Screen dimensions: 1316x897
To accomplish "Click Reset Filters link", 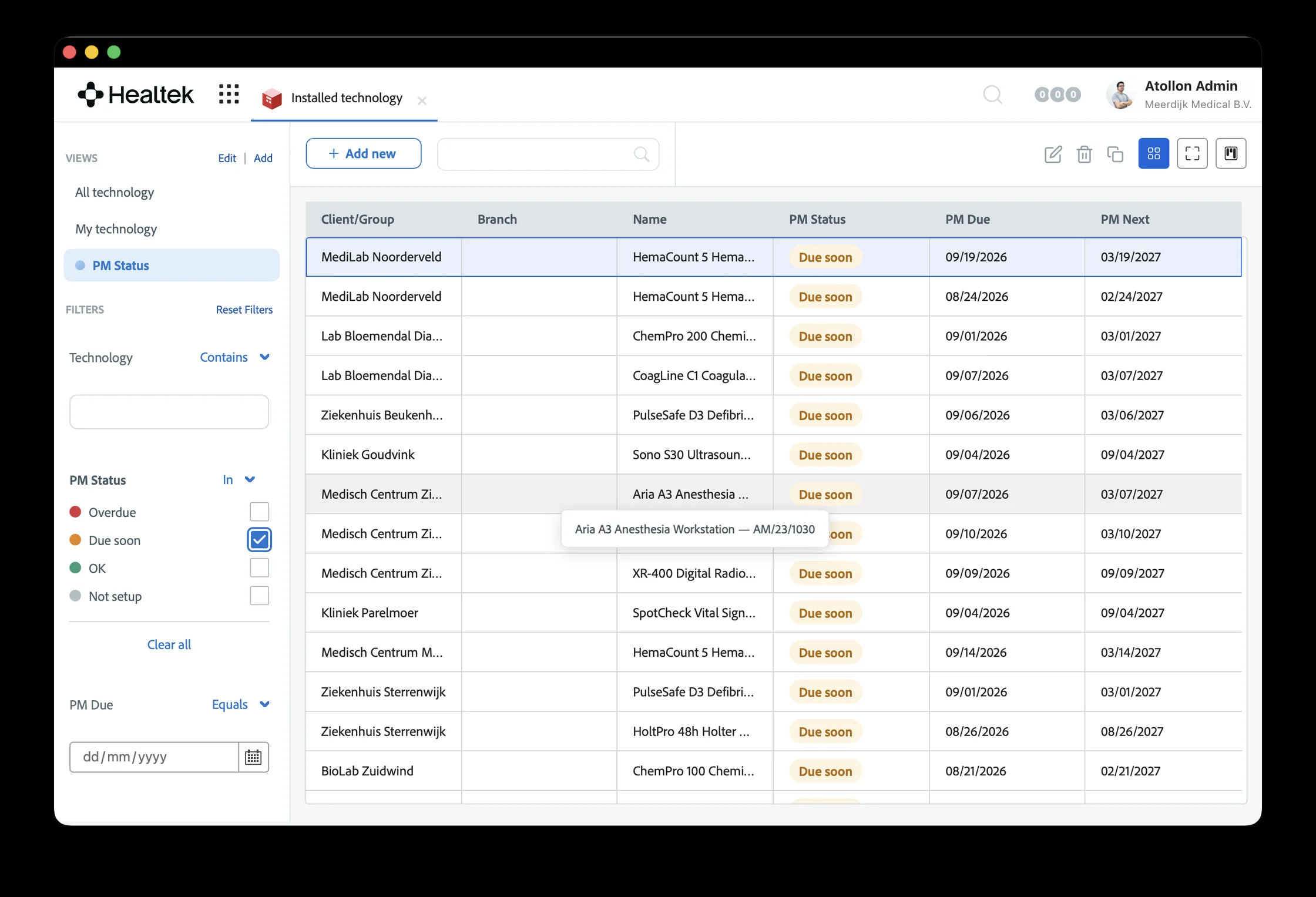I will point(244,310).
